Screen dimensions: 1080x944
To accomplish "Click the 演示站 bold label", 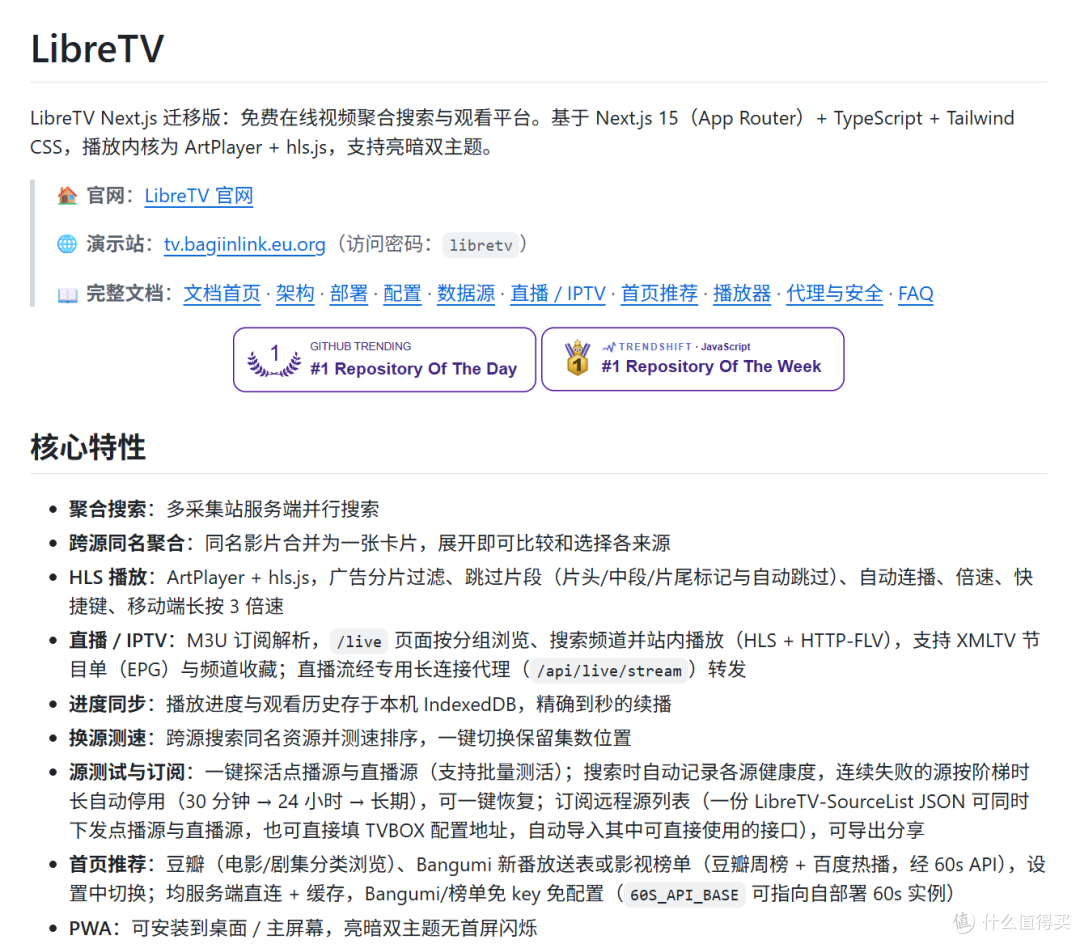I will (x=115, y=244).
